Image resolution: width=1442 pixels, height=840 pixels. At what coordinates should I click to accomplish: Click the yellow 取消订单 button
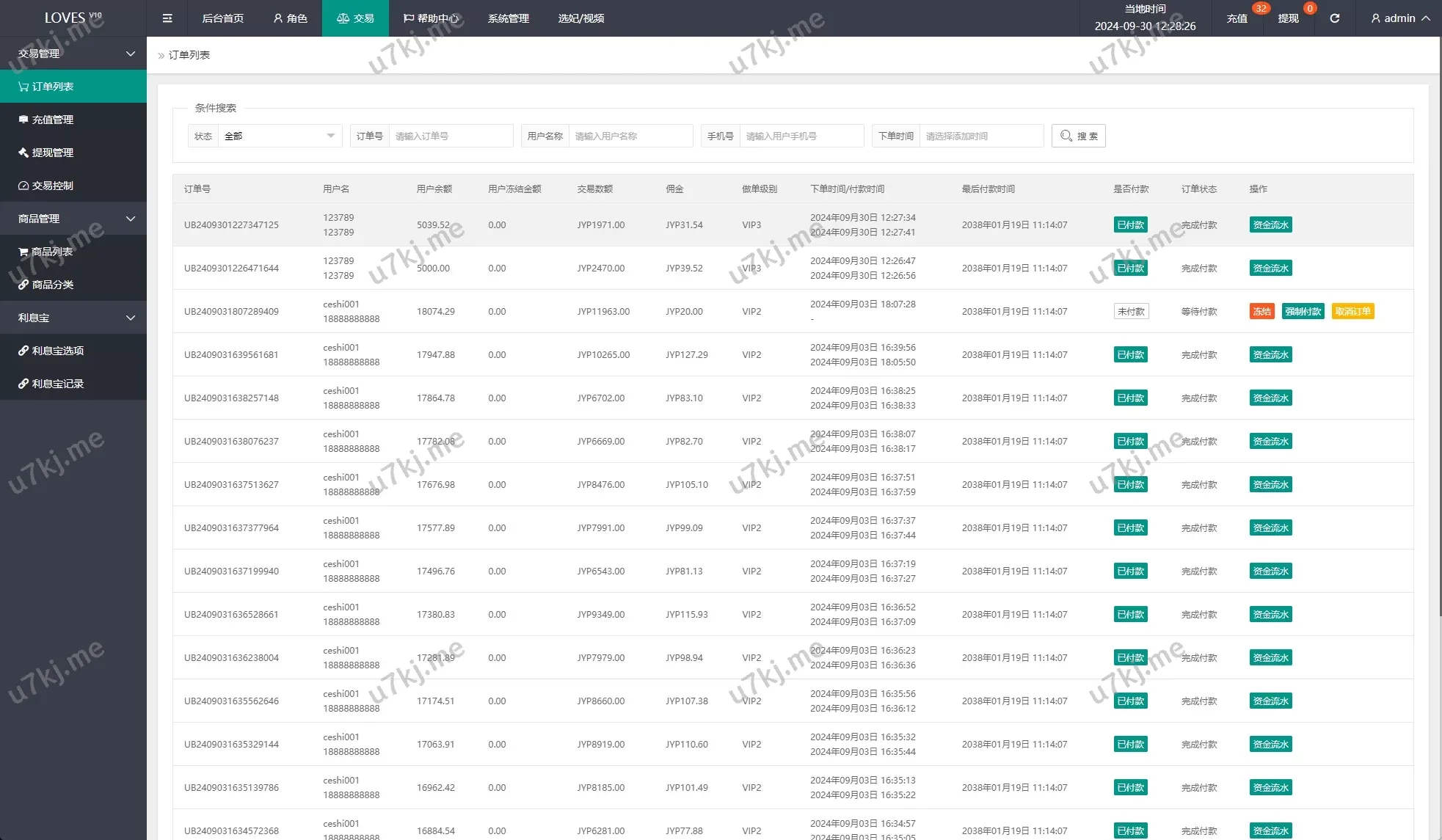pyautogui.click(x=1352, y=311)
